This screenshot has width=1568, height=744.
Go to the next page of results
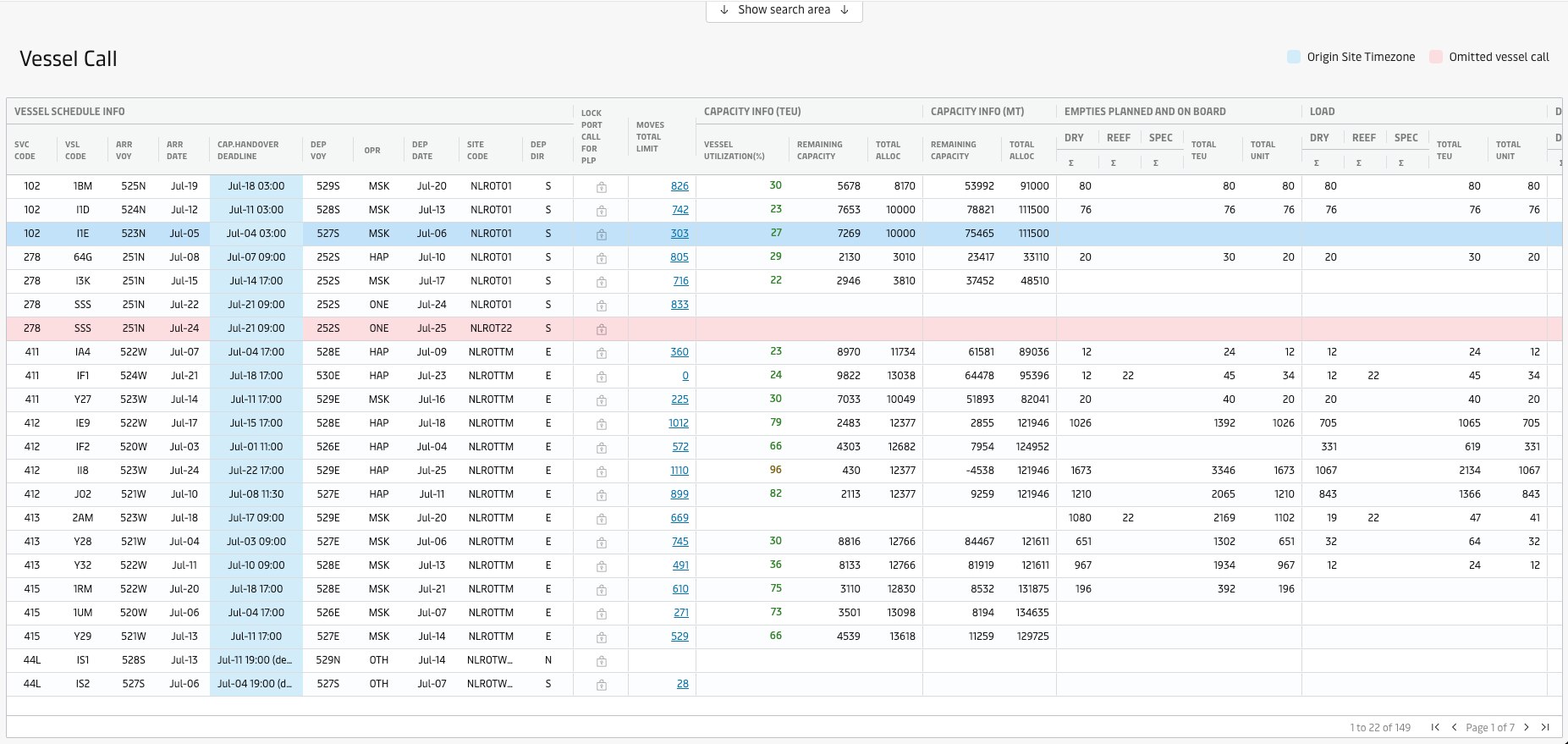(x=1527, y=727)
